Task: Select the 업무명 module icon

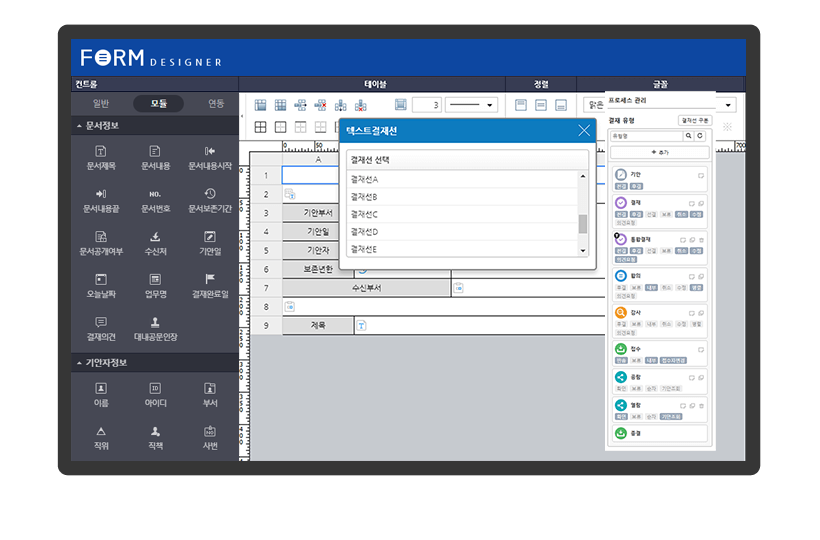Action: 155,280
